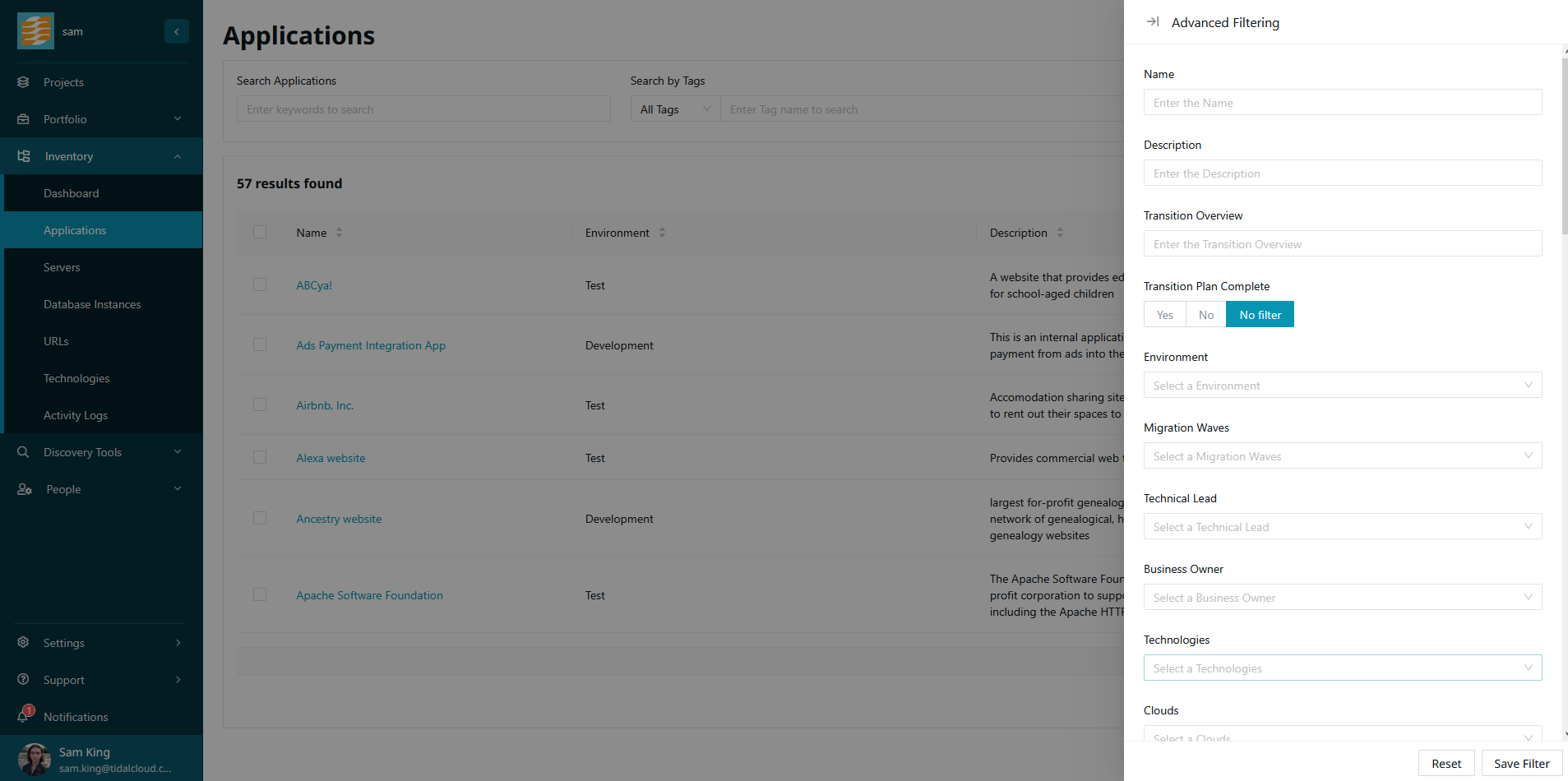Click the Projects stack icon
This screenshot has width=1568, height=781.
point(23,82)
